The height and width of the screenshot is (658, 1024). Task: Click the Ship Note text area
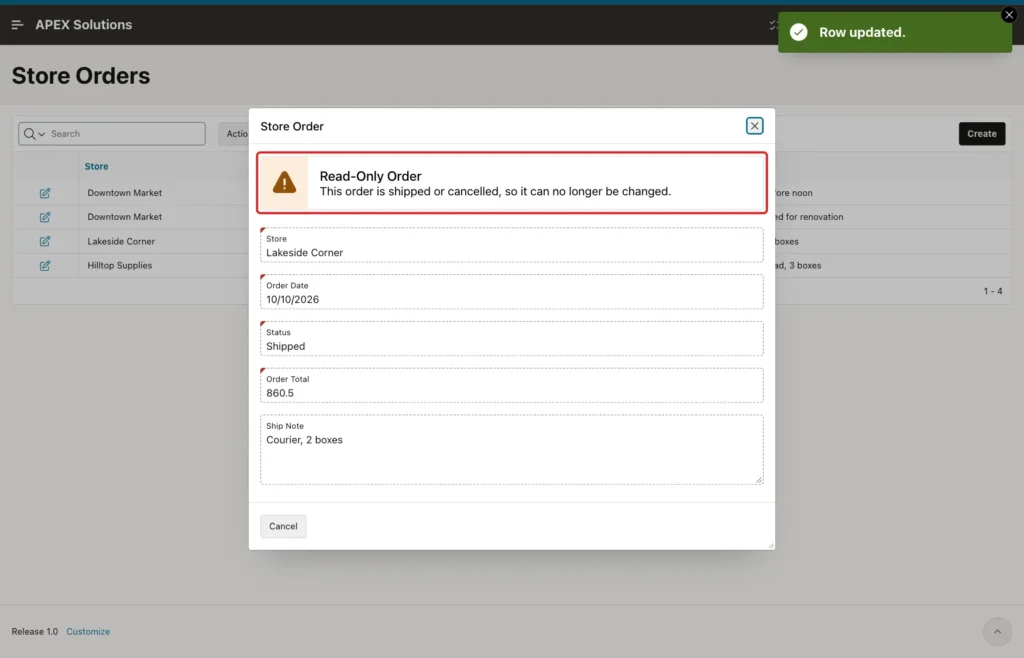[x=511, y=450]
